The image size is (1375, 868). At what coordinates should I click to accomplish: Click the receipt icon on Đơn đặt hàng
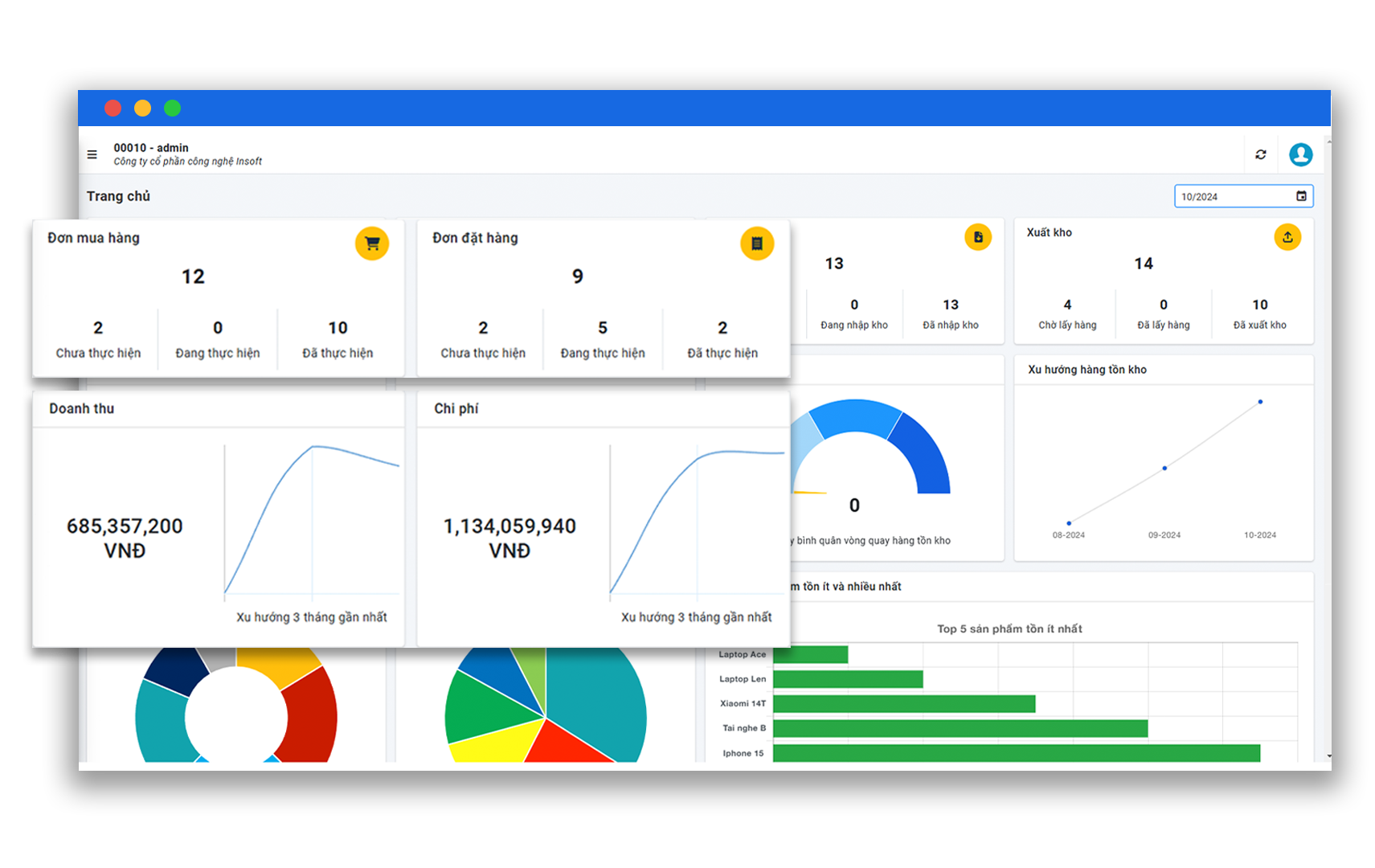click(x=756, y=244)
